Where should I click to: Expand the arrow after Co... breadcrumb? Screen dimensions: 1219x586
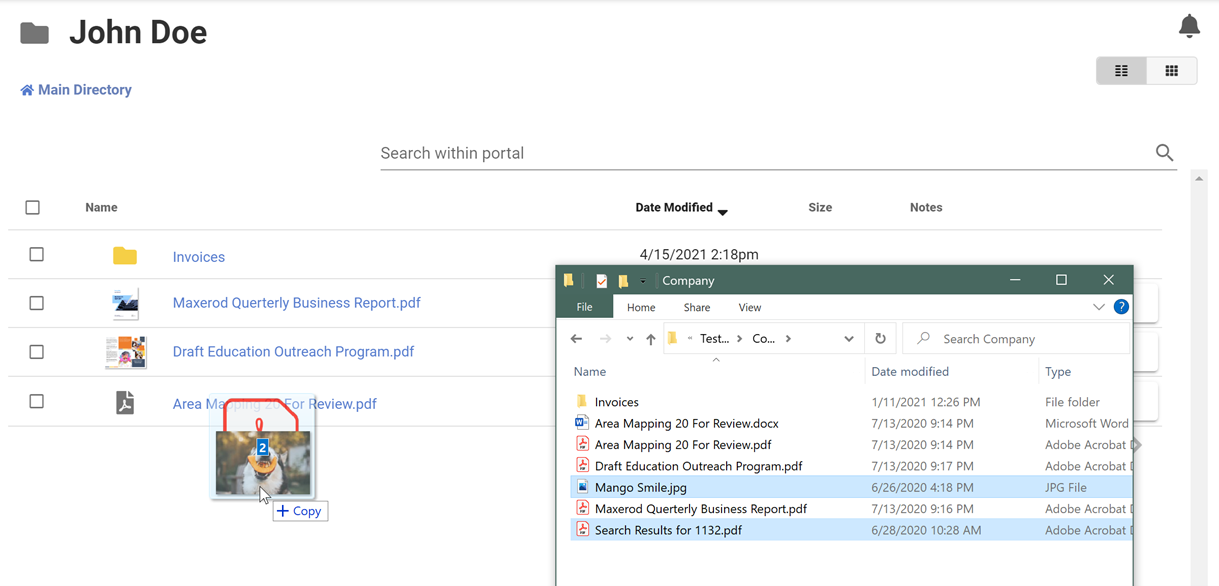(788, 339)
